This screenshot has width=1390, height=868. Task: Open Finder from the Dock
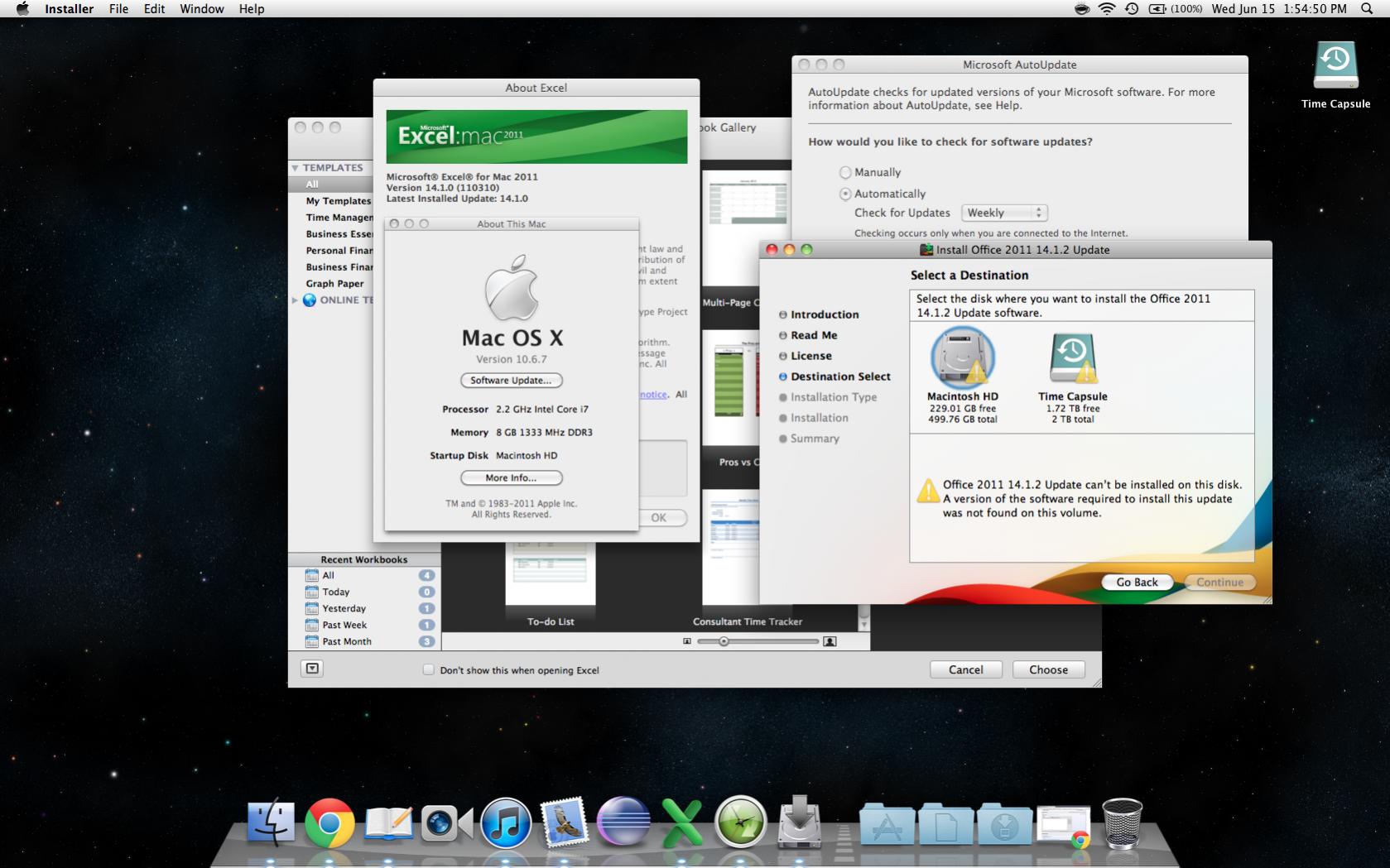[x=271, y=823]
